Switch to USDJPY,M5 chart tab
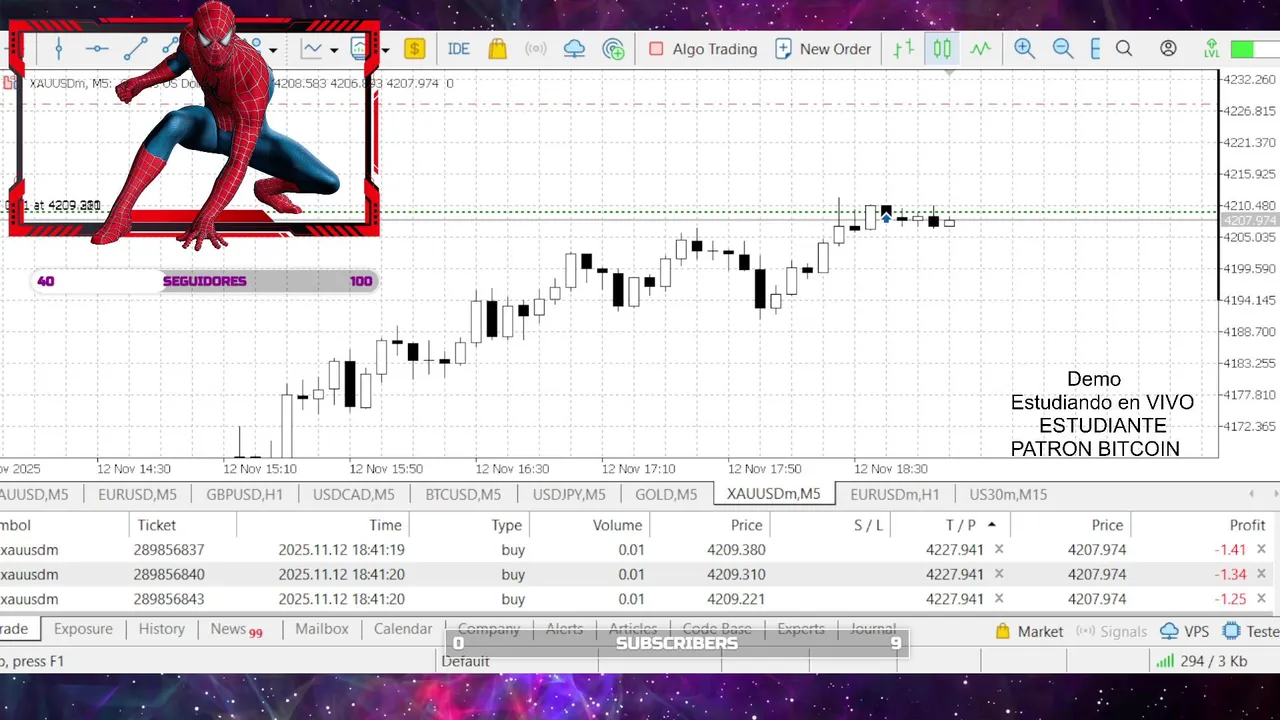1280x720 pixels. [569, 494]
